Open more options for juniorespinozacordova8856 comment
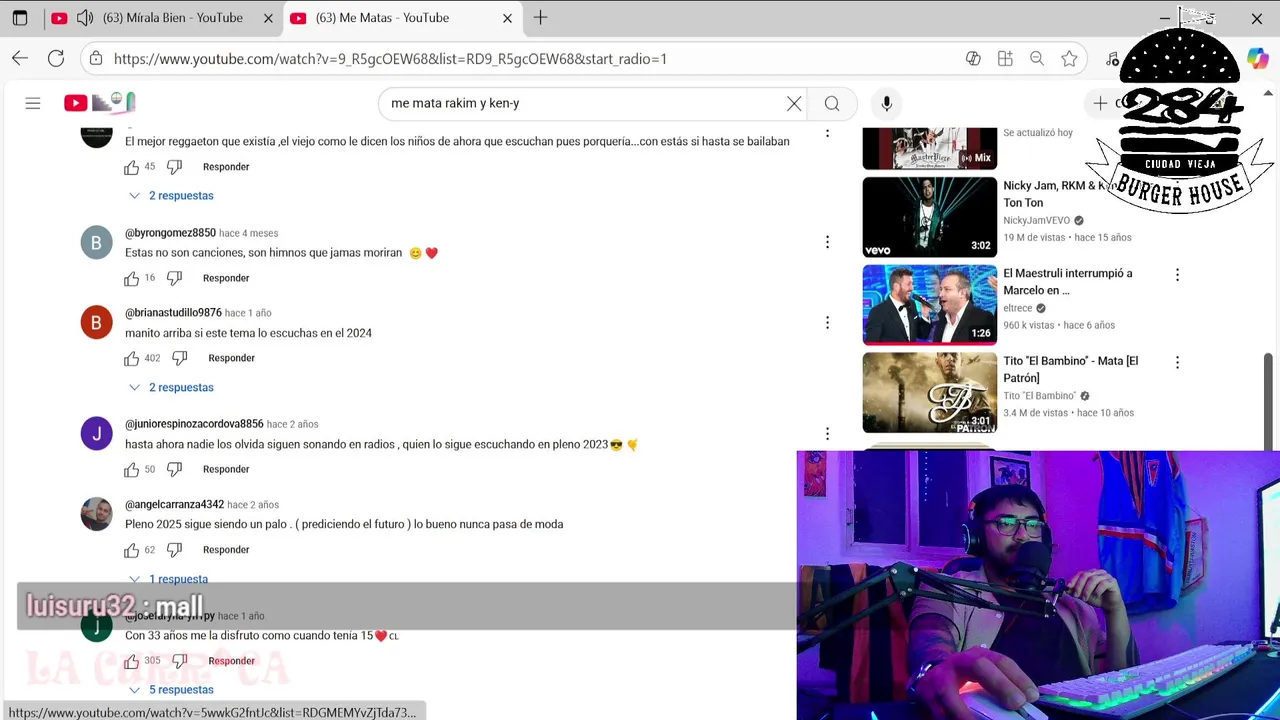 tap(827, 433)
